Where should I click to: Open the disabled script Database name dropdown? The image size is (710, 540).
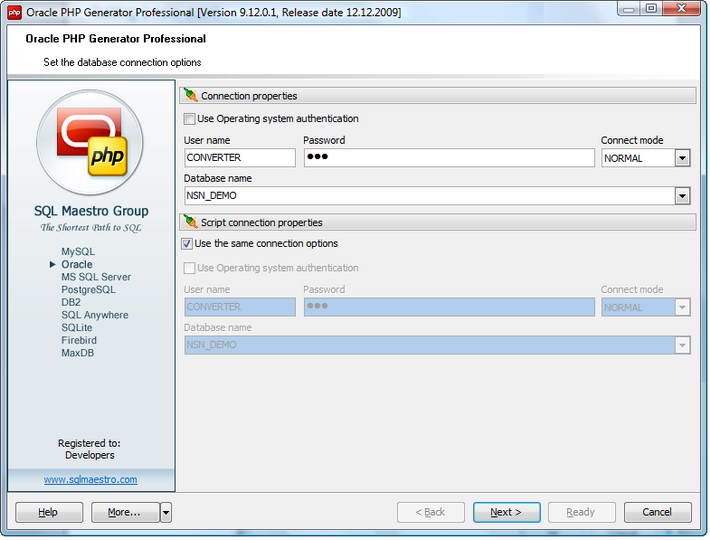[x=682, y=345]
